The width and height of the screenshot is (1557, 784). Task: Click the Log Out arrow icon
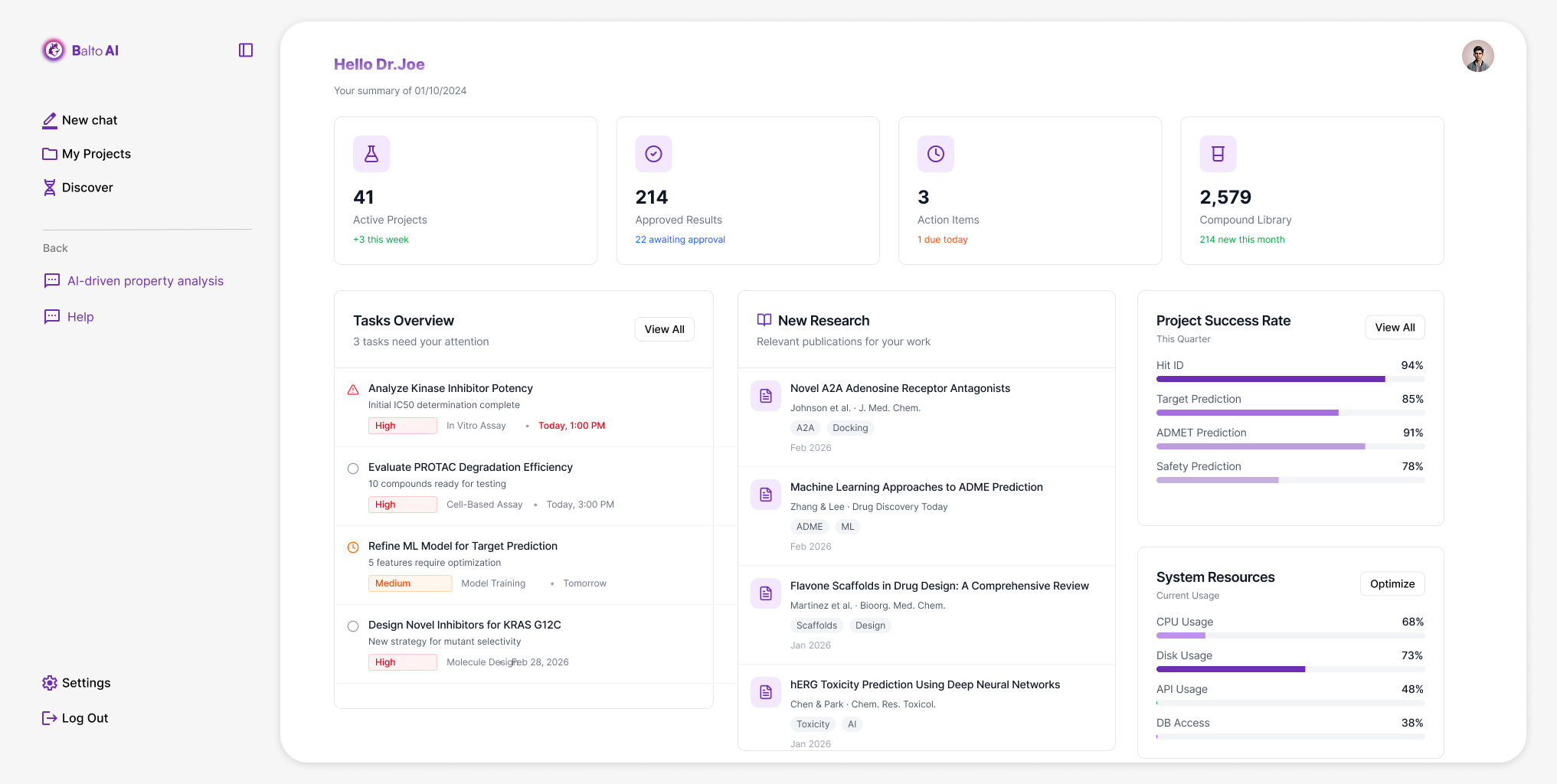(50, 718)
